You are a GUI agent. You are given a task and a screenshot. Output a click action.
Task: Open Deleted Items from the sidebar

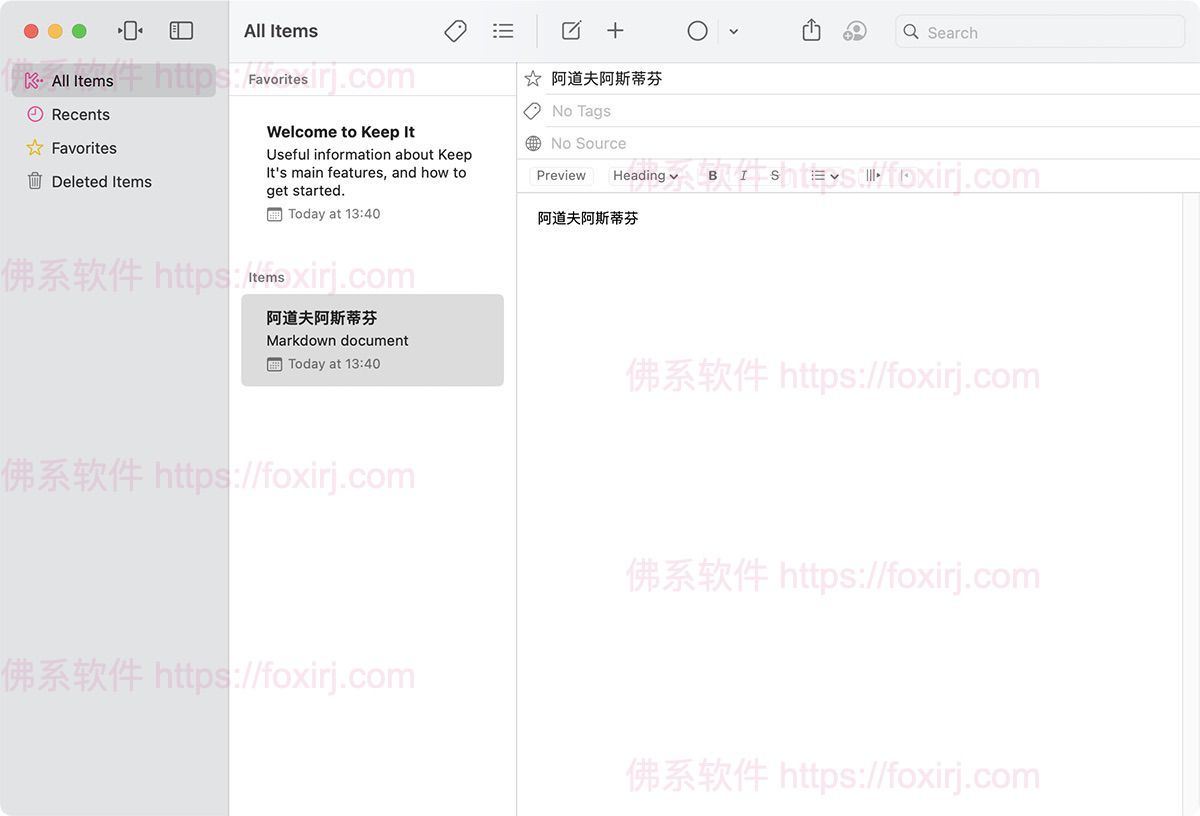pos(102,181)
